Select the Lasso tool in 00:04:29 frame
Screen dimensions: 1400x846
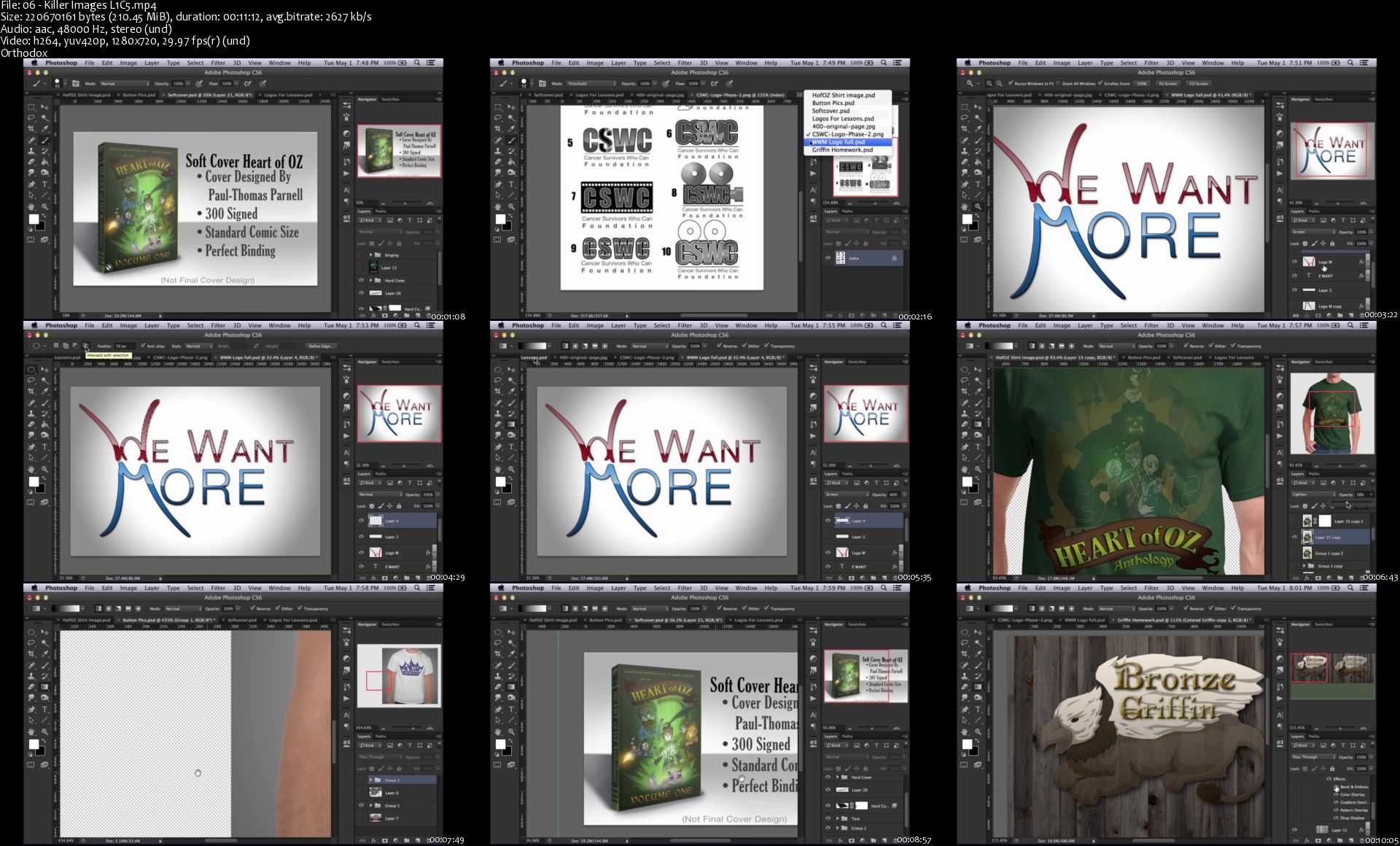(31, 381)
